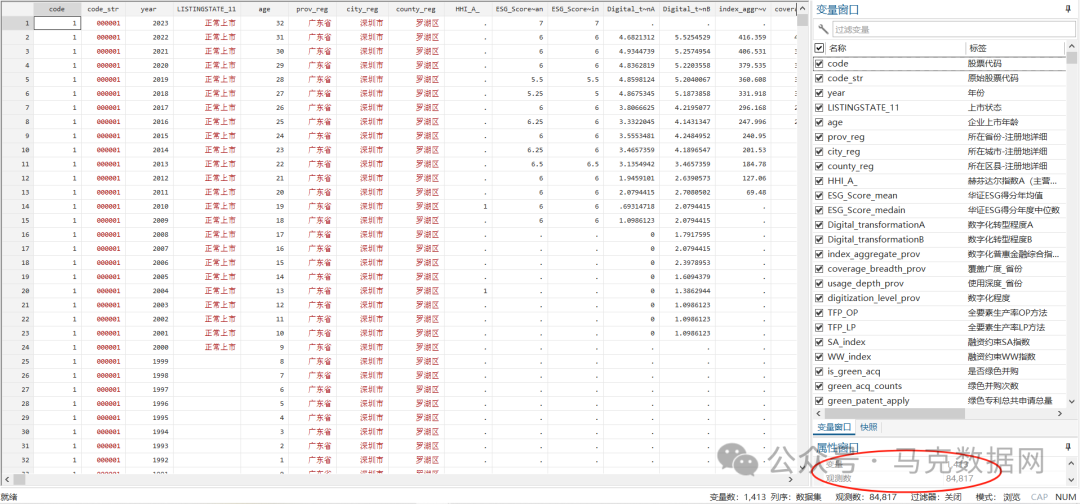The image size is (1080, 504).
Task: Select the cell showing 416.359
Action: coord(743,37)
